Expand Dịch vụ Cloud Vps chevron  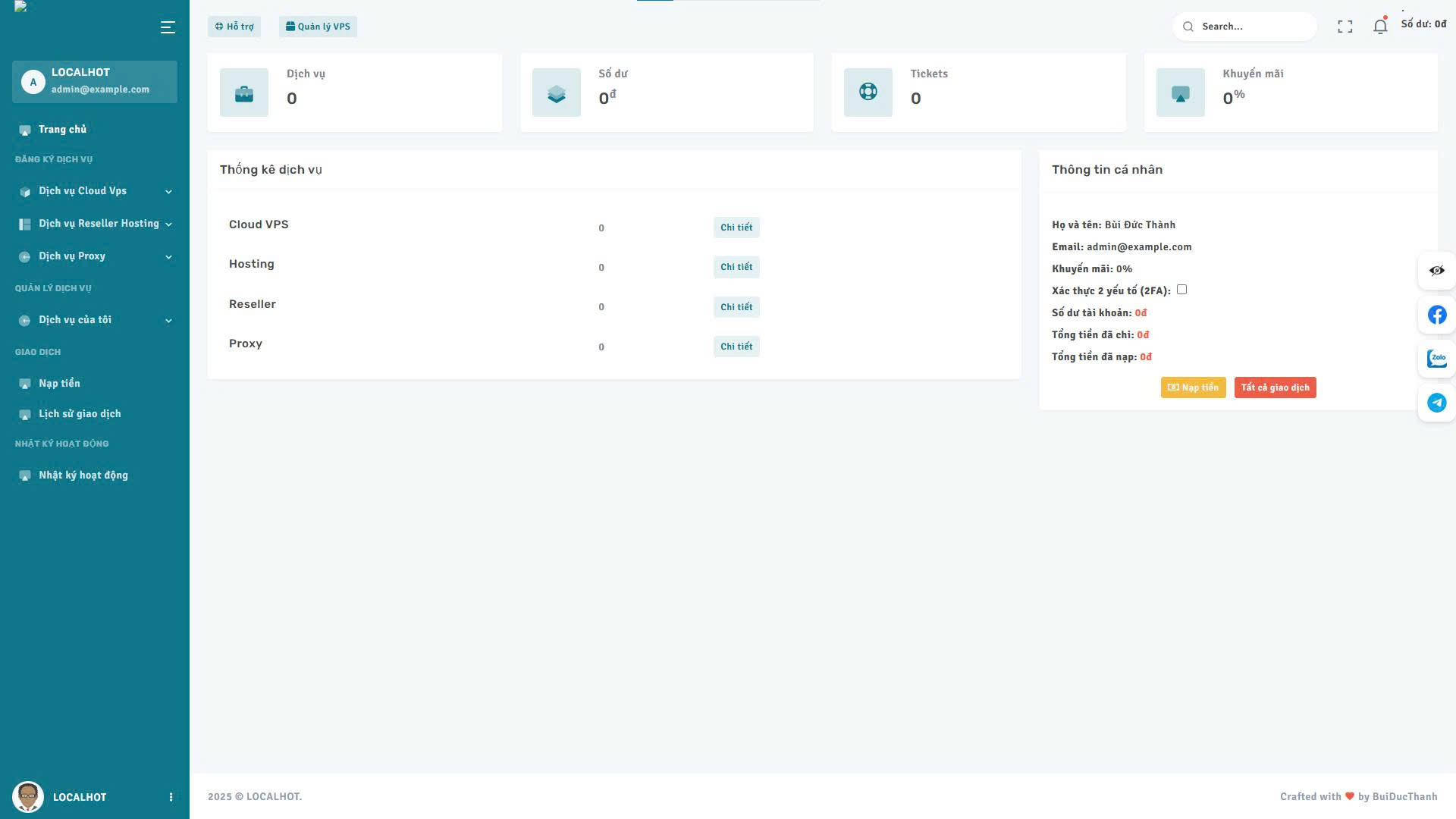[168, 192]
